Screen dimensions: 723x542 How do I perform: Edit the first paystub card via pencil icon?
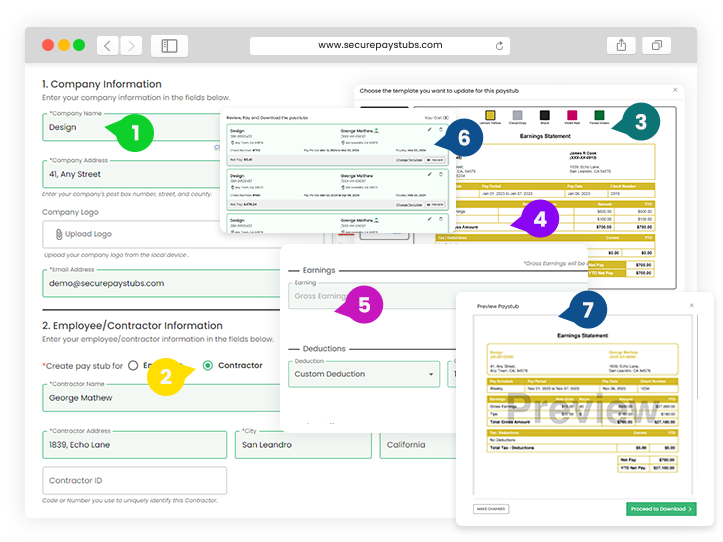point(430,130)
